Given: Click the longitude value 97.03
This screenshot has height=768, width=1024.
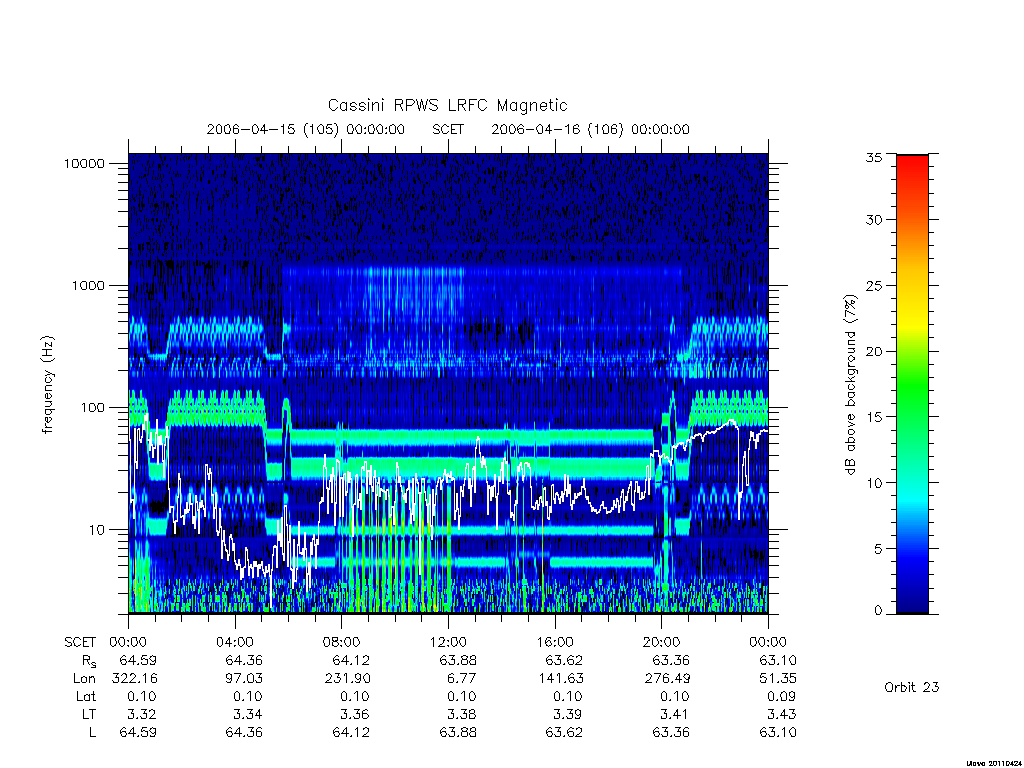Looking at the screenshot, I should click(244, 679).
